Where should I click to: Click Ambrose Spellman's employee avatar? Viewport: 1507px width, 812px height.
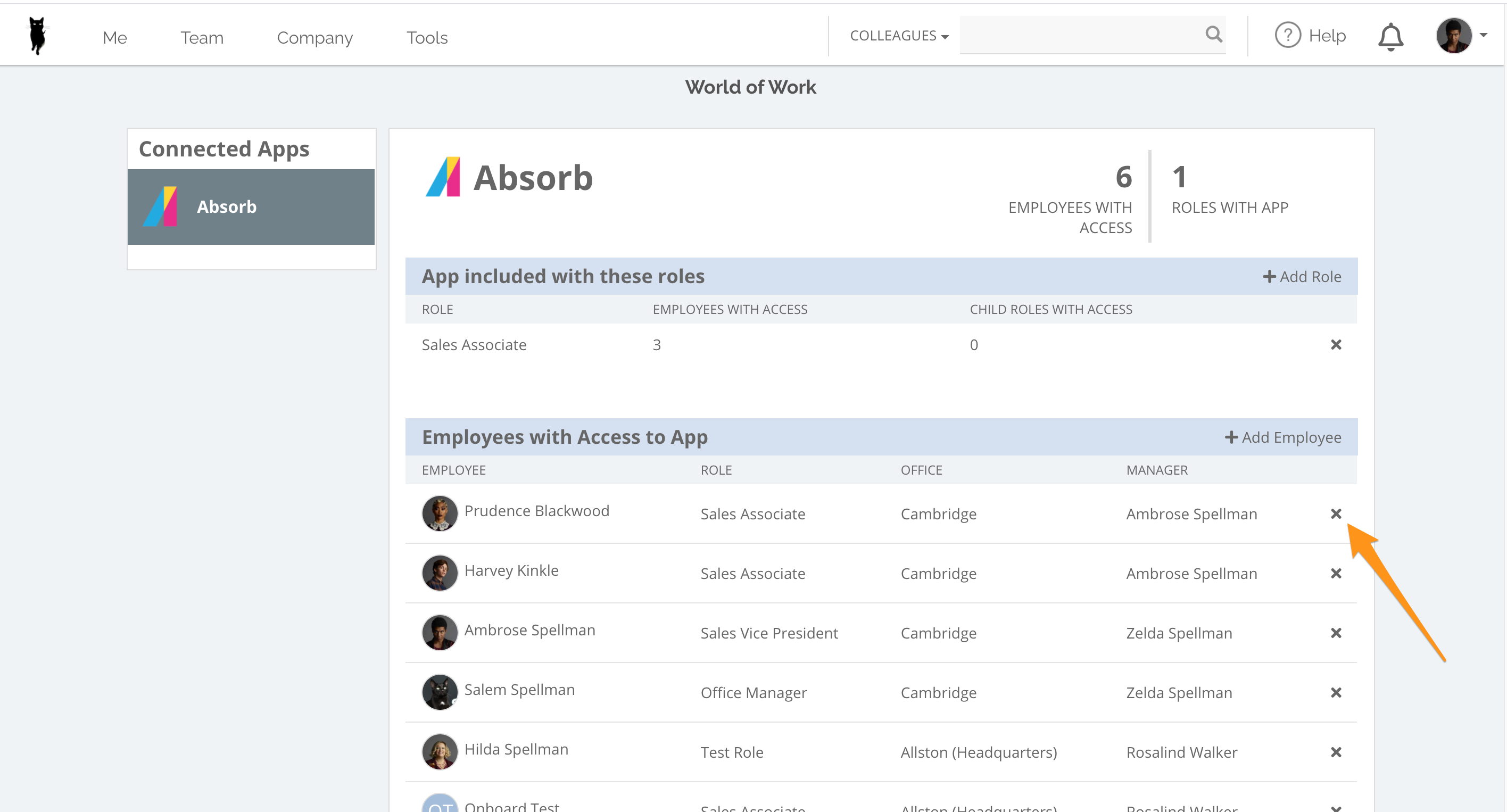440,632
